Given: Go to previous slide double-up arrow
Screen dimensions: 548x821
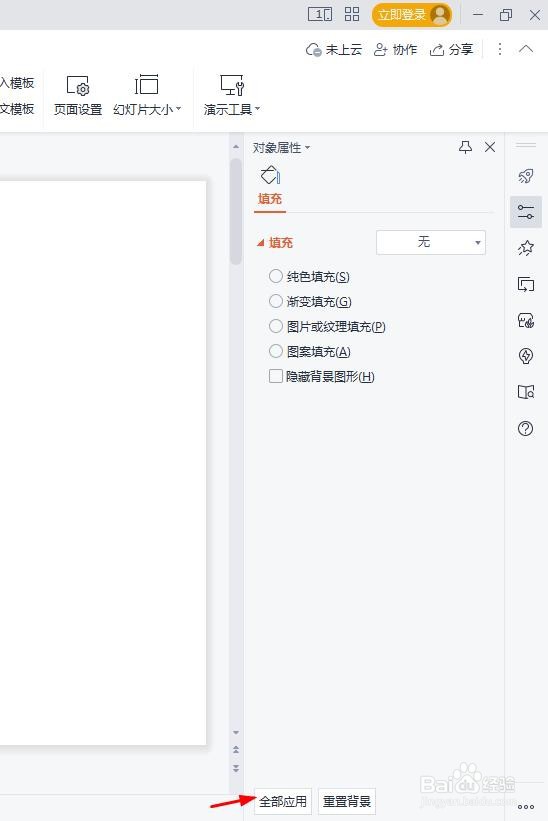Looking at the screenshot, I should point(236,749).
